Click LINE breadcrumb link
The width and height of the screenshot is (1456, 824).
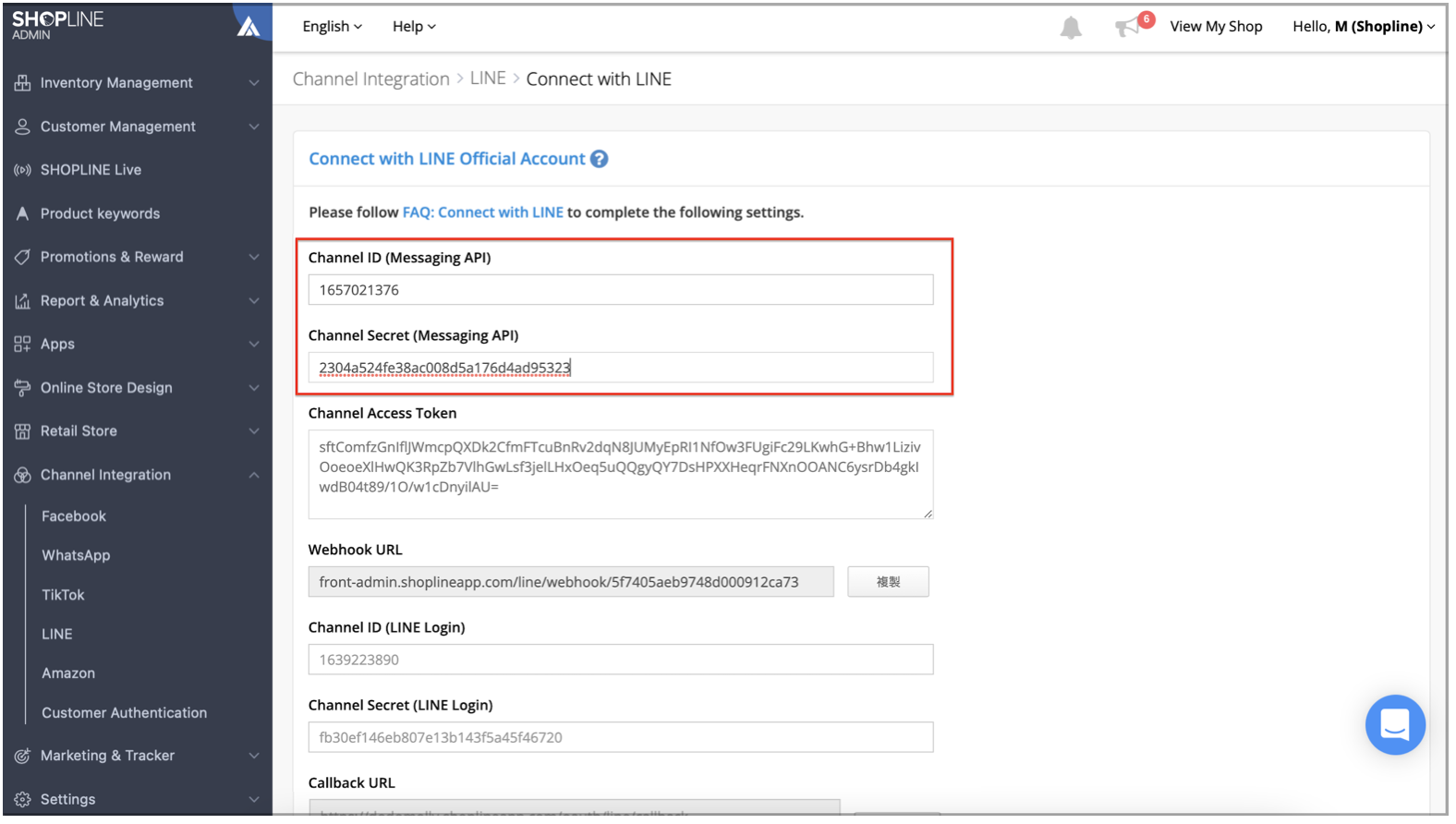point(488,79)
